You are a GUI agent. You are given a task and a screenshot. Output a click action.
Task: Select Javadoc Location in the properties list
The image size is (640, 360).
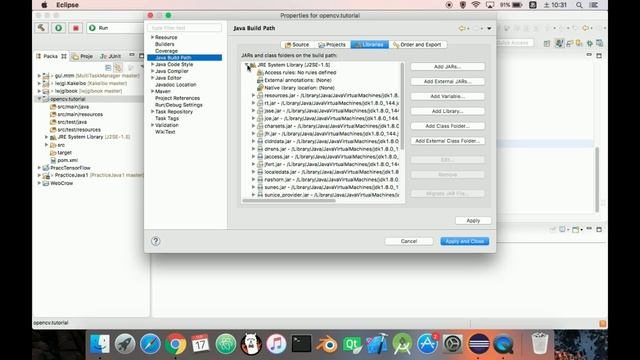click(176, 84)
